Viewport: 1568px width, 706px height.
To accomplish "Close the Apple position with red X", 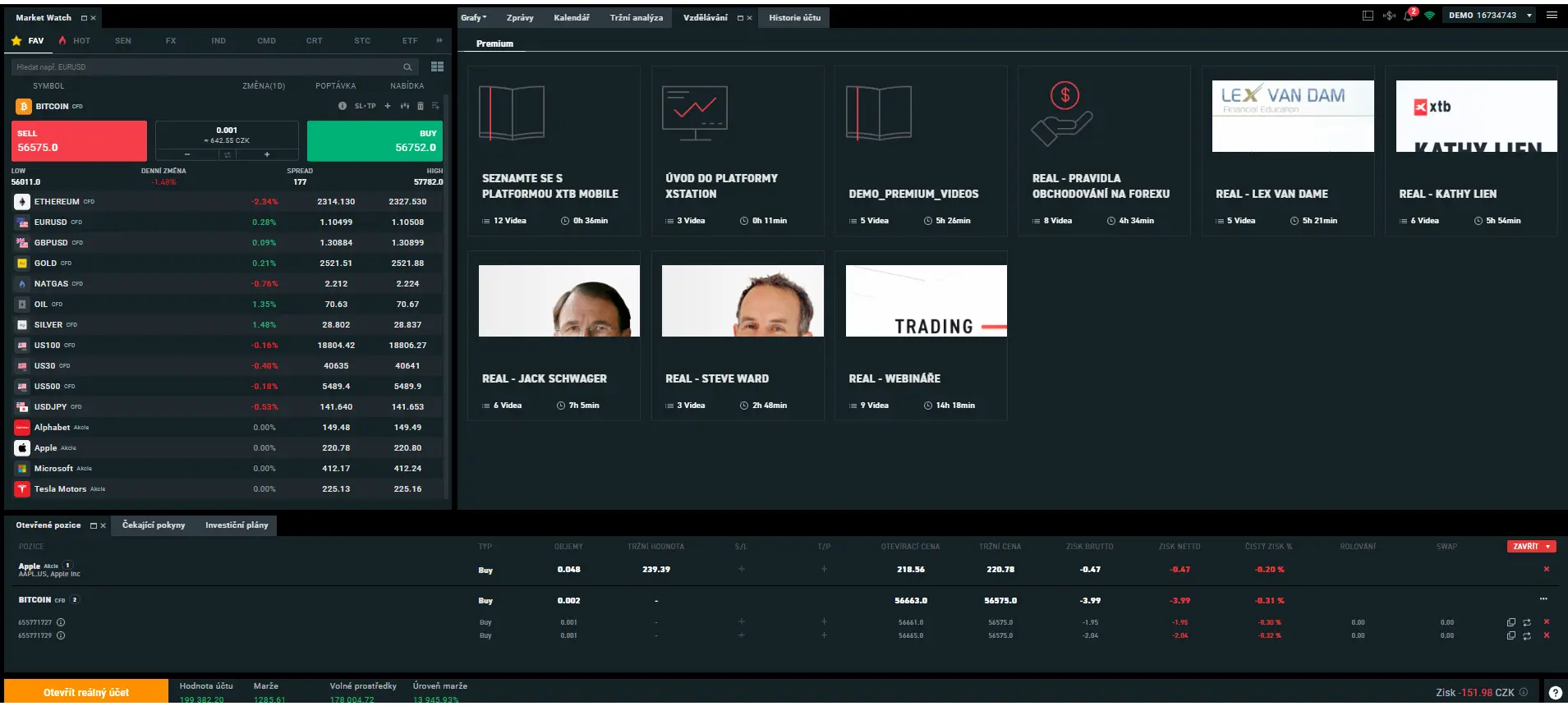I will pos(1547,569).
